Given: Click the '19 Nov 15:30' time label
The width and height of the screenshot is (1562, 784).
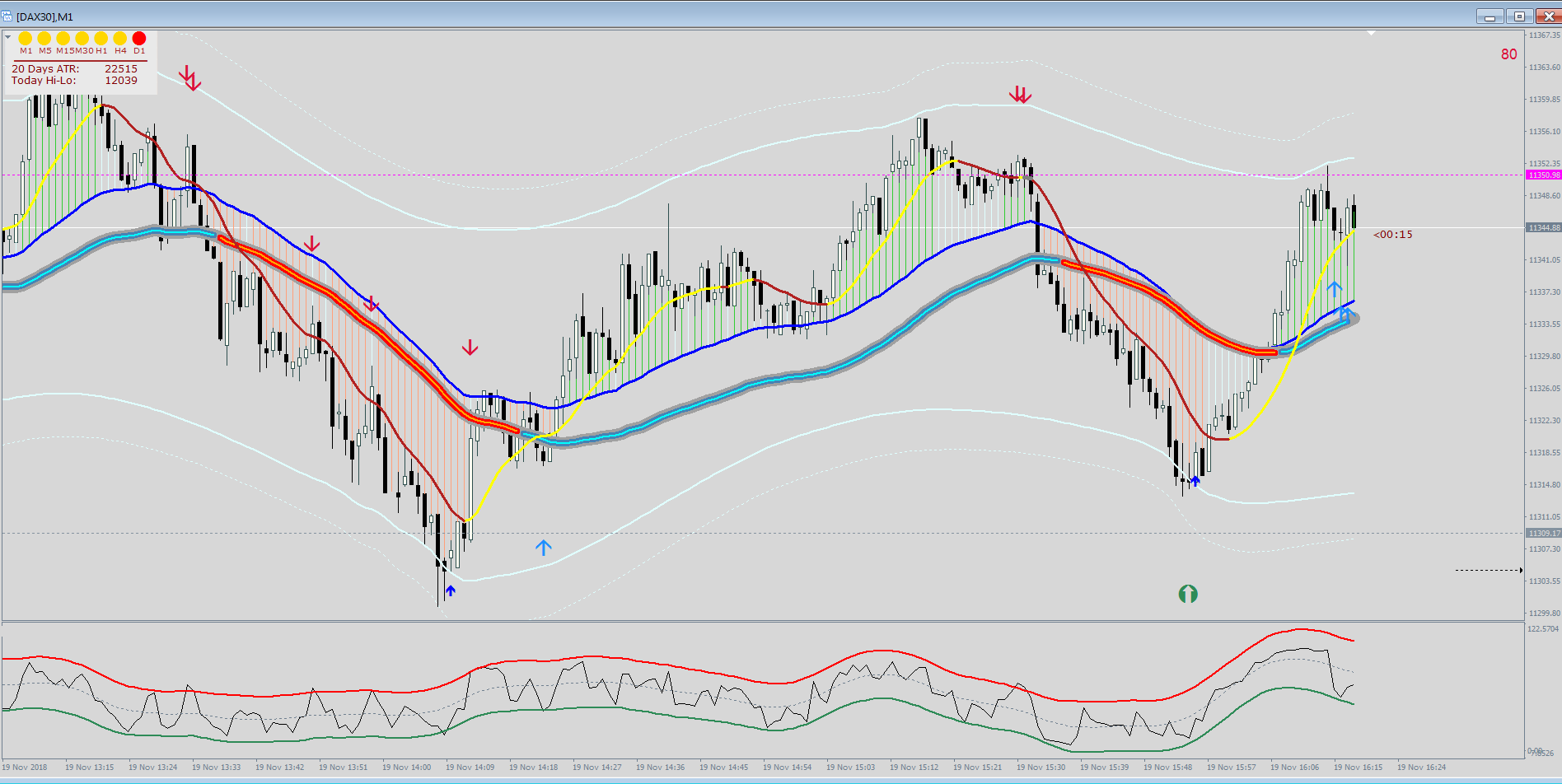Looking at the screenshot, I should (x=1041, y=768).
